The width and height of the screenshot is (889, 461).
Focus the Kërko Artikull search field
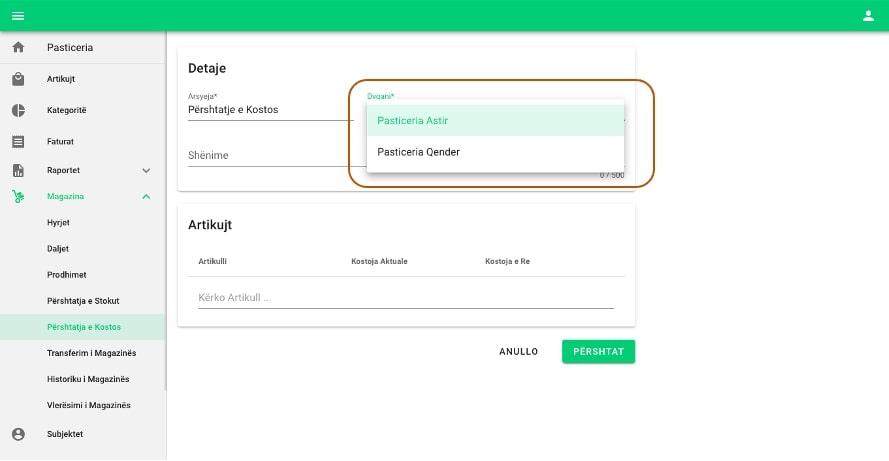405,298
